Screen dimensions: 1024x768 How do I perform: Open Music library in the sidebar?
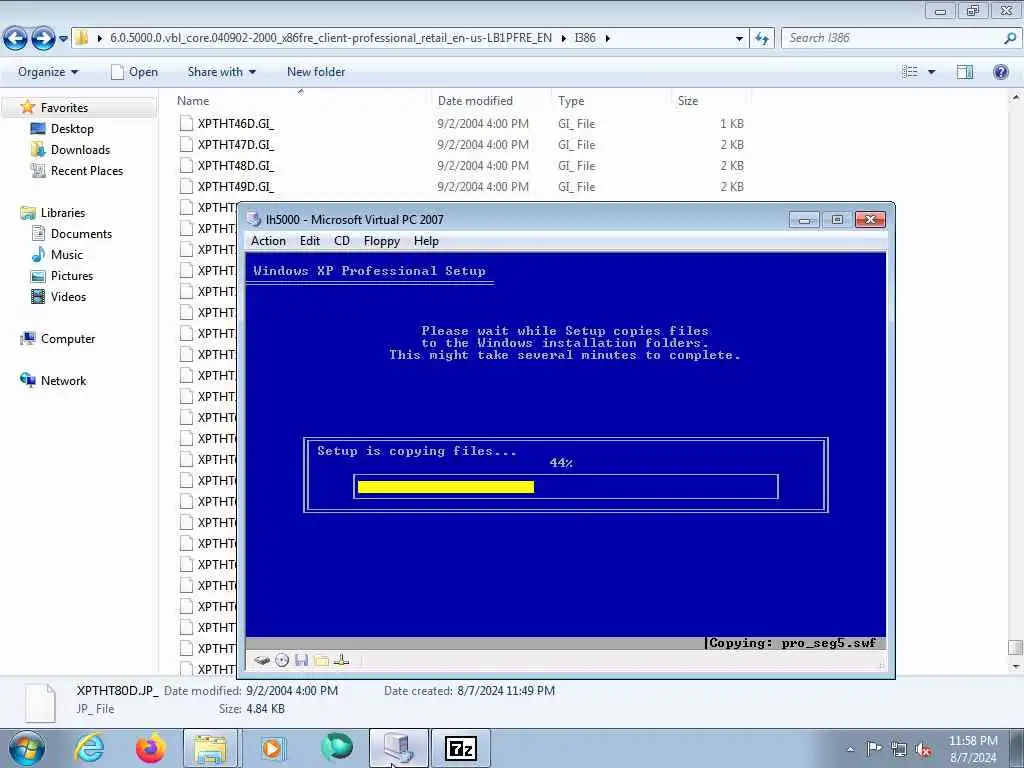tap(67, 255)
